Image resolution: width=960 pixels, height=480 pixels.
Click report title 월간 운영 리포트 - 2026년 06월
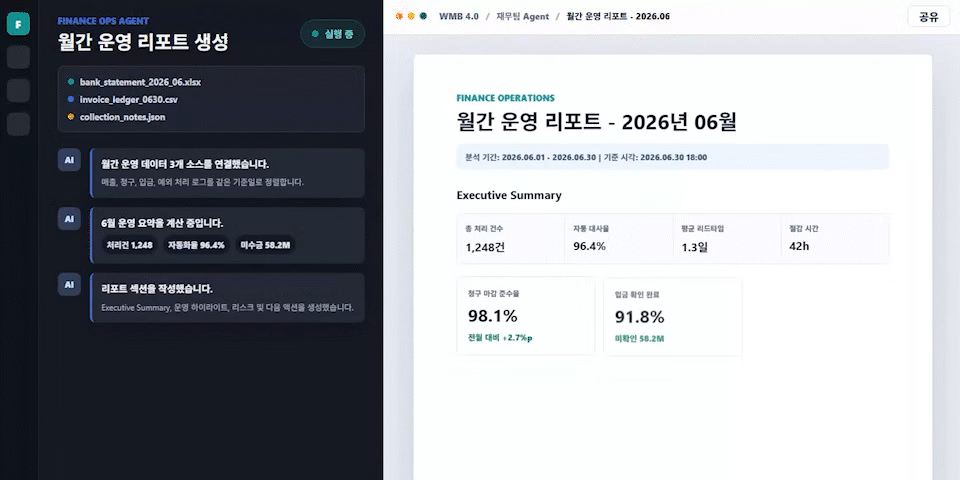point(596,122)
